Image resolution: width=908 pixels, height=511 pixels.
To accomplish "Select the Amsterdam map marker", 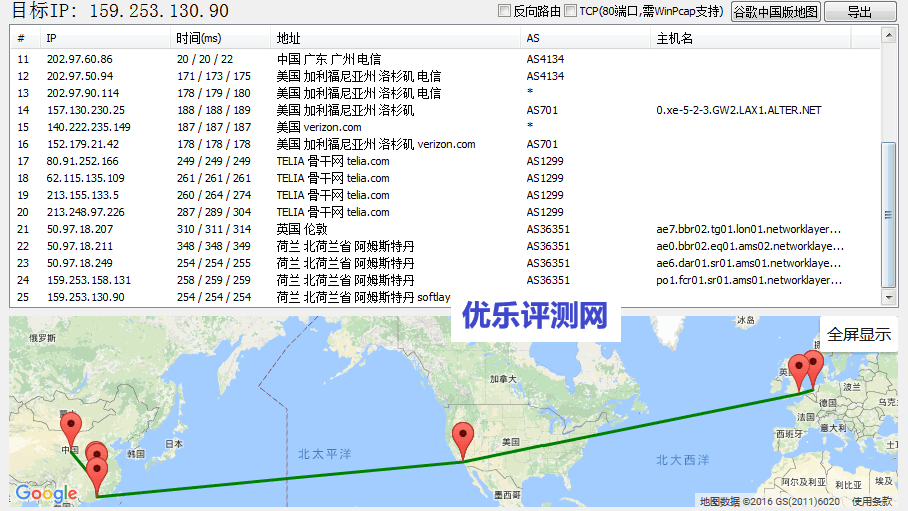I will (x=813, y=365).
